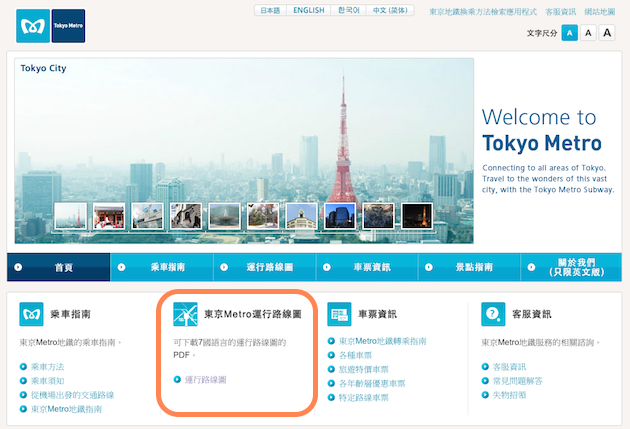Switch language to 日本語
Screen dimensions: 630x429
270,10
